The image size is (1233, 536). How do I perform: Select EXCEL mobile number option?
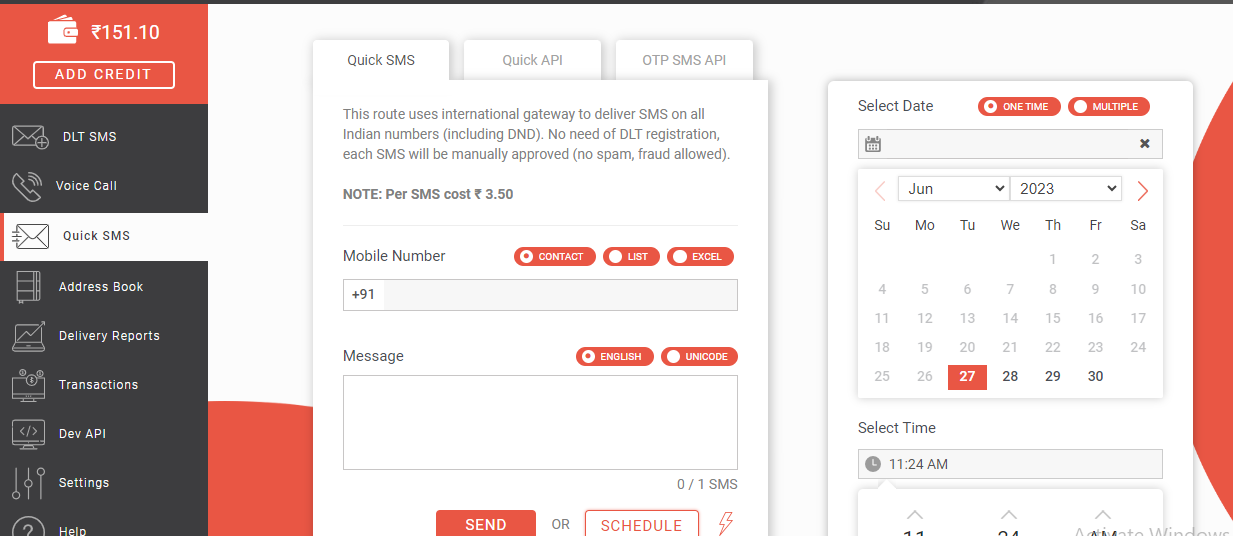(x=700, y=257)
